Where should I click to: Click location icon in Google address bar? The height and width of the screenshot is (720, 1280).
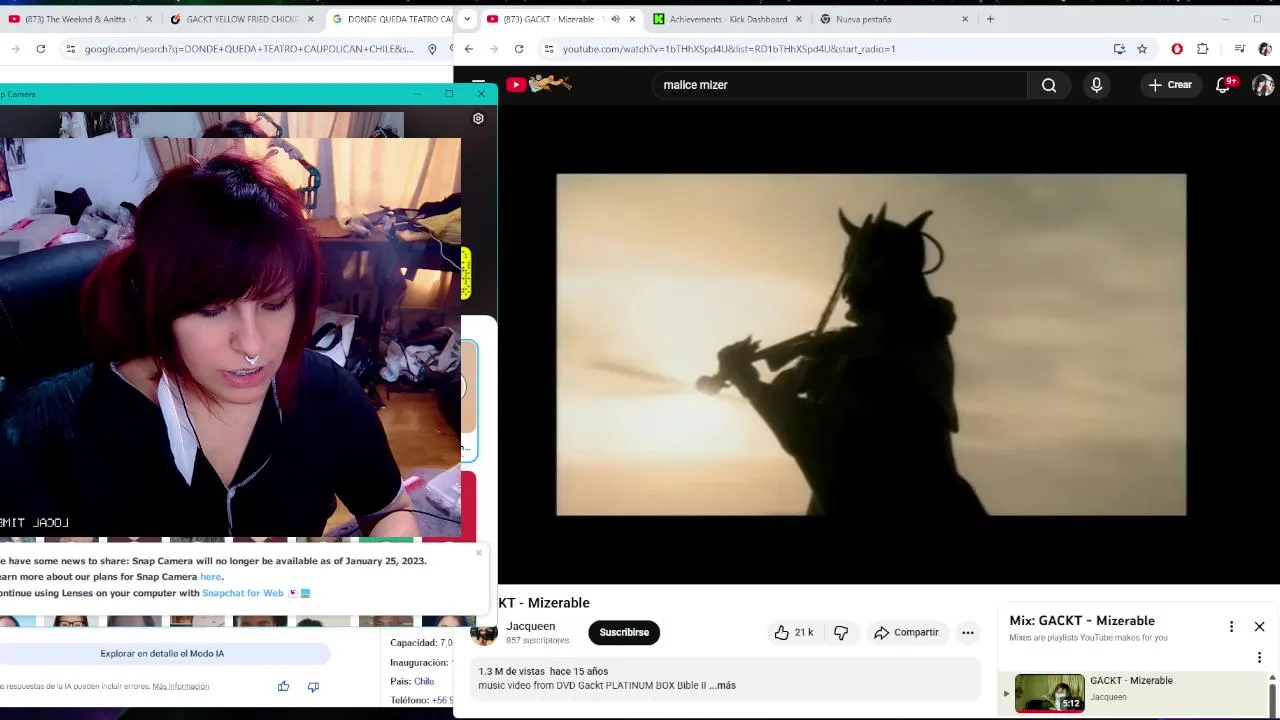432,49
